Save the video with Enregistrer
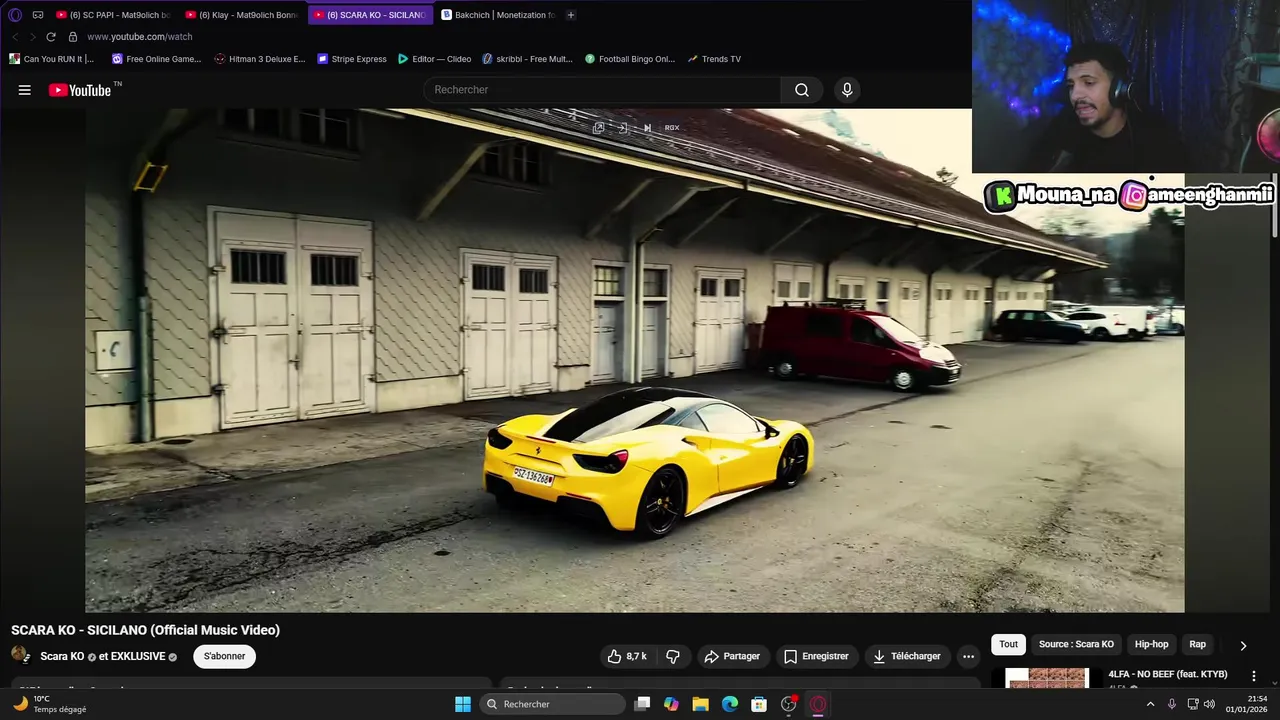Image resolution: width=1280 pixels, height=720 pixels. [x=816, y=656]
